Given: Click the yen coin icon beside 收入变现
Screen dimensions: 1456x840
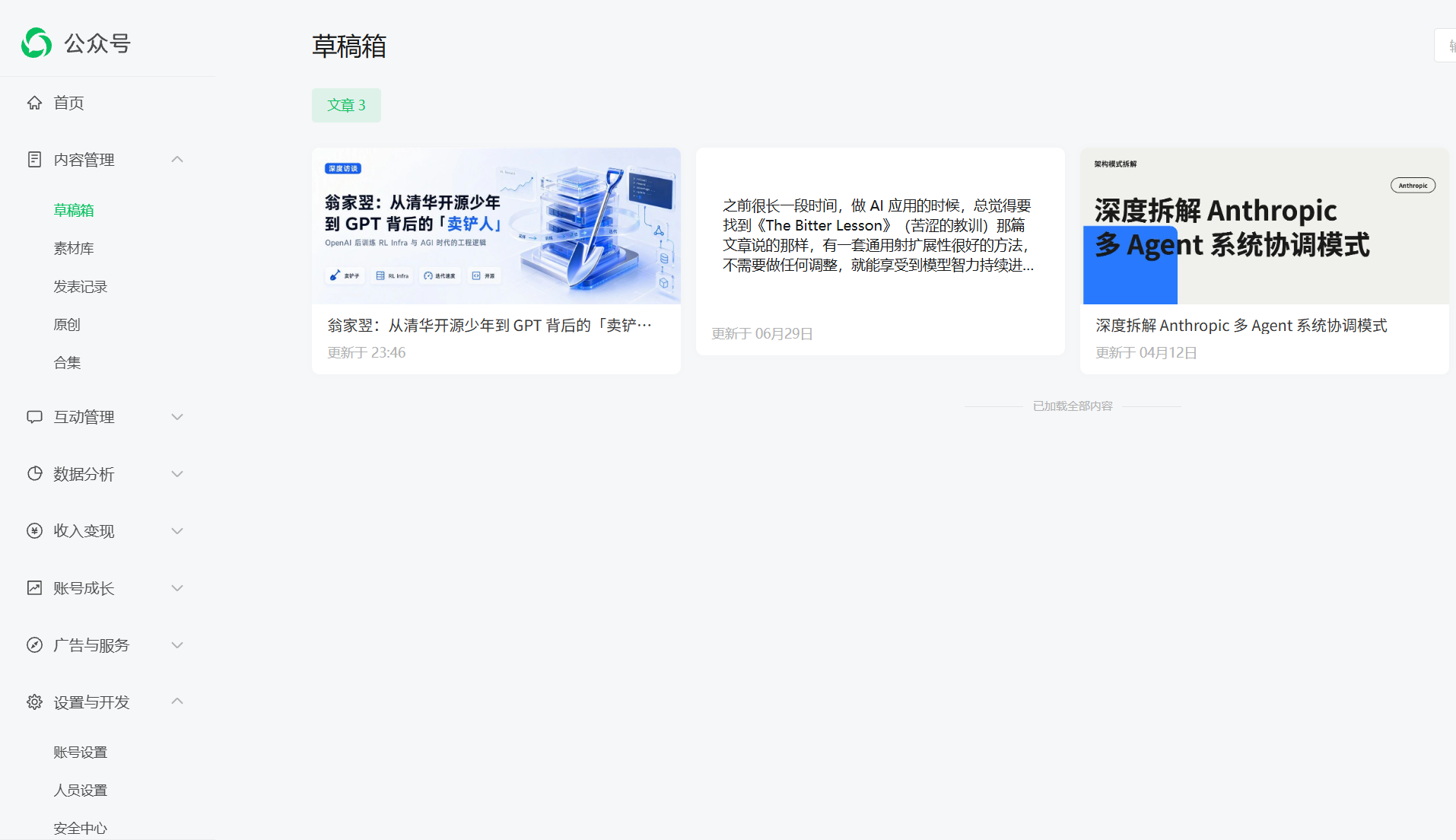Looking at the screenshot, I should 34,531.
